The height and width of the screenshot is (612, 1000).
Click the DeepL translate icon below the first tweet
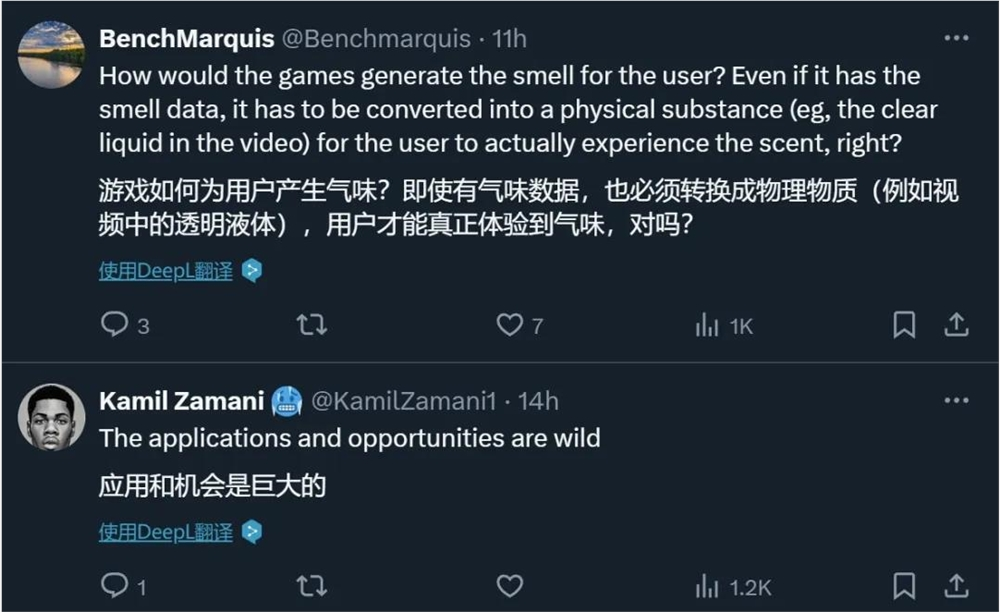tap(254, 270)
